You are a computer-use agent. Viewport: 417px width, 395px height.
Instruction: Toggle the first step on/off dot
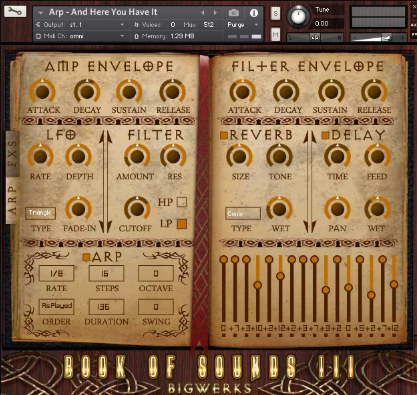[224, 335]
